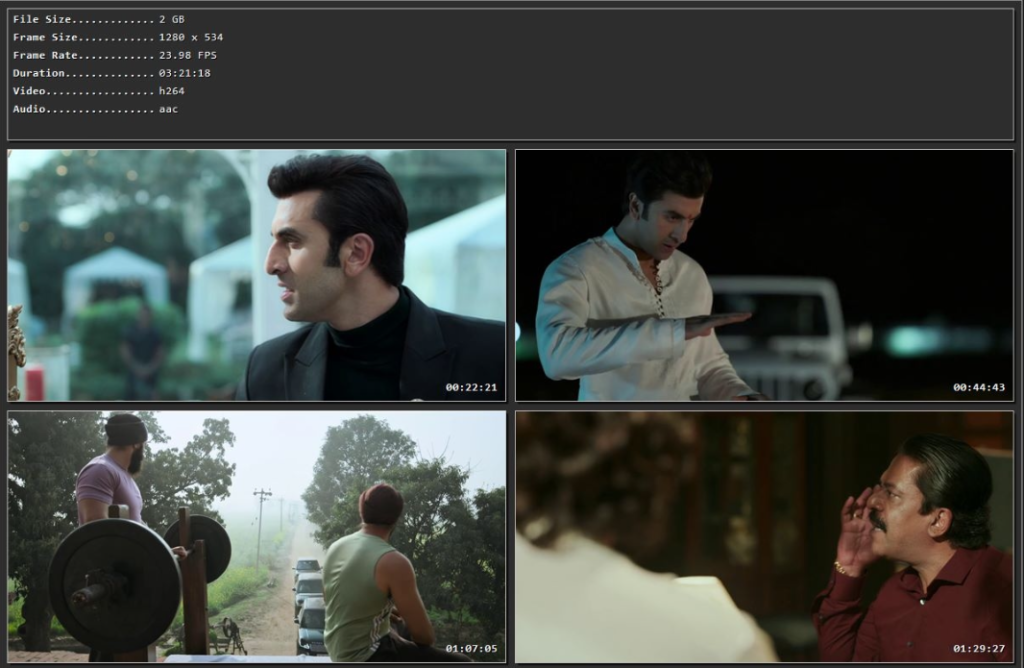This screenshot has width=1024, height=668.
Task: Open the thumbnail stamped 00:44:43
Action: 764,275
